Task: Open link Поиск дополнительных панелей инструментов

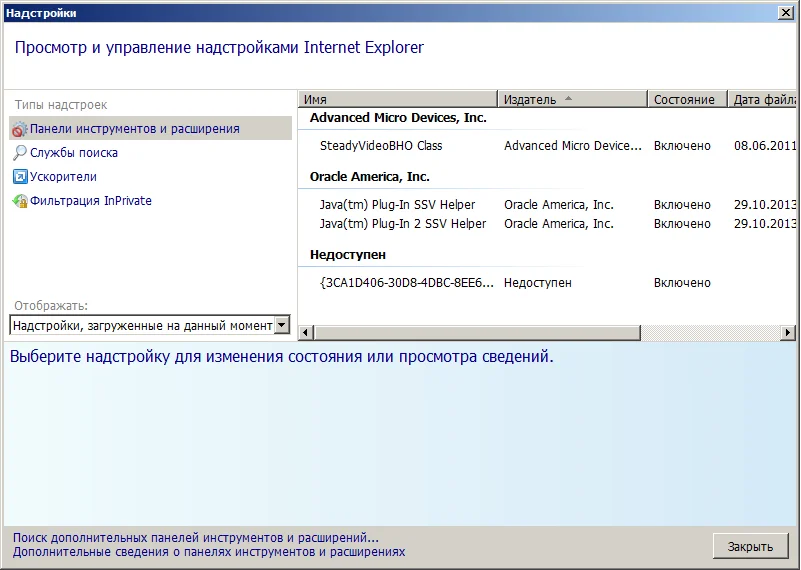Action: (196, 538)
